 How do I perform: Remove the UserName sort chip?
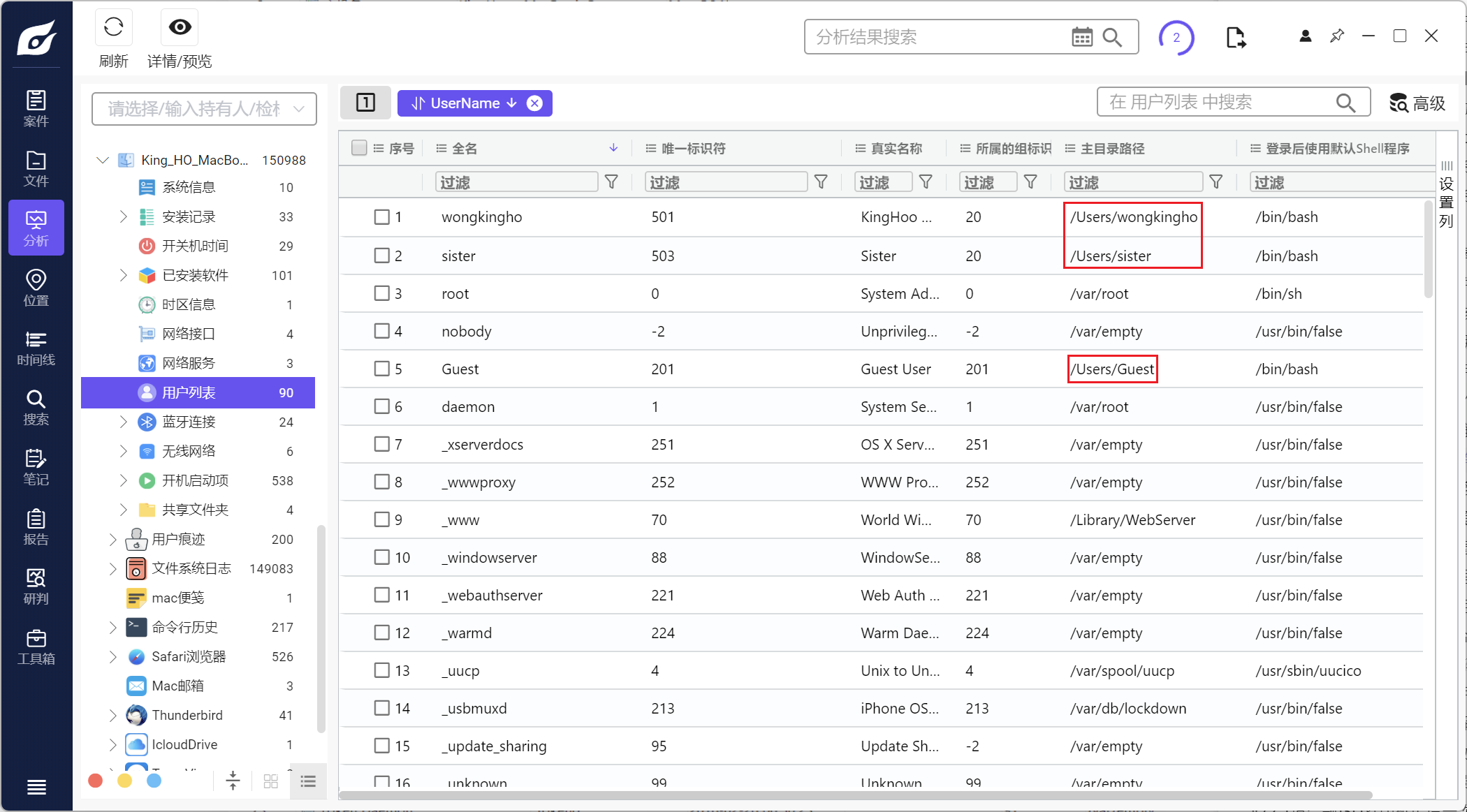tap(534, 103)
